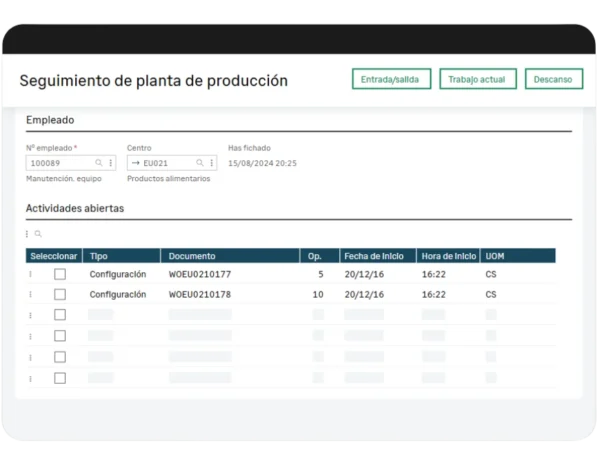Open row menu for WOEU0210177

[31, 274]
